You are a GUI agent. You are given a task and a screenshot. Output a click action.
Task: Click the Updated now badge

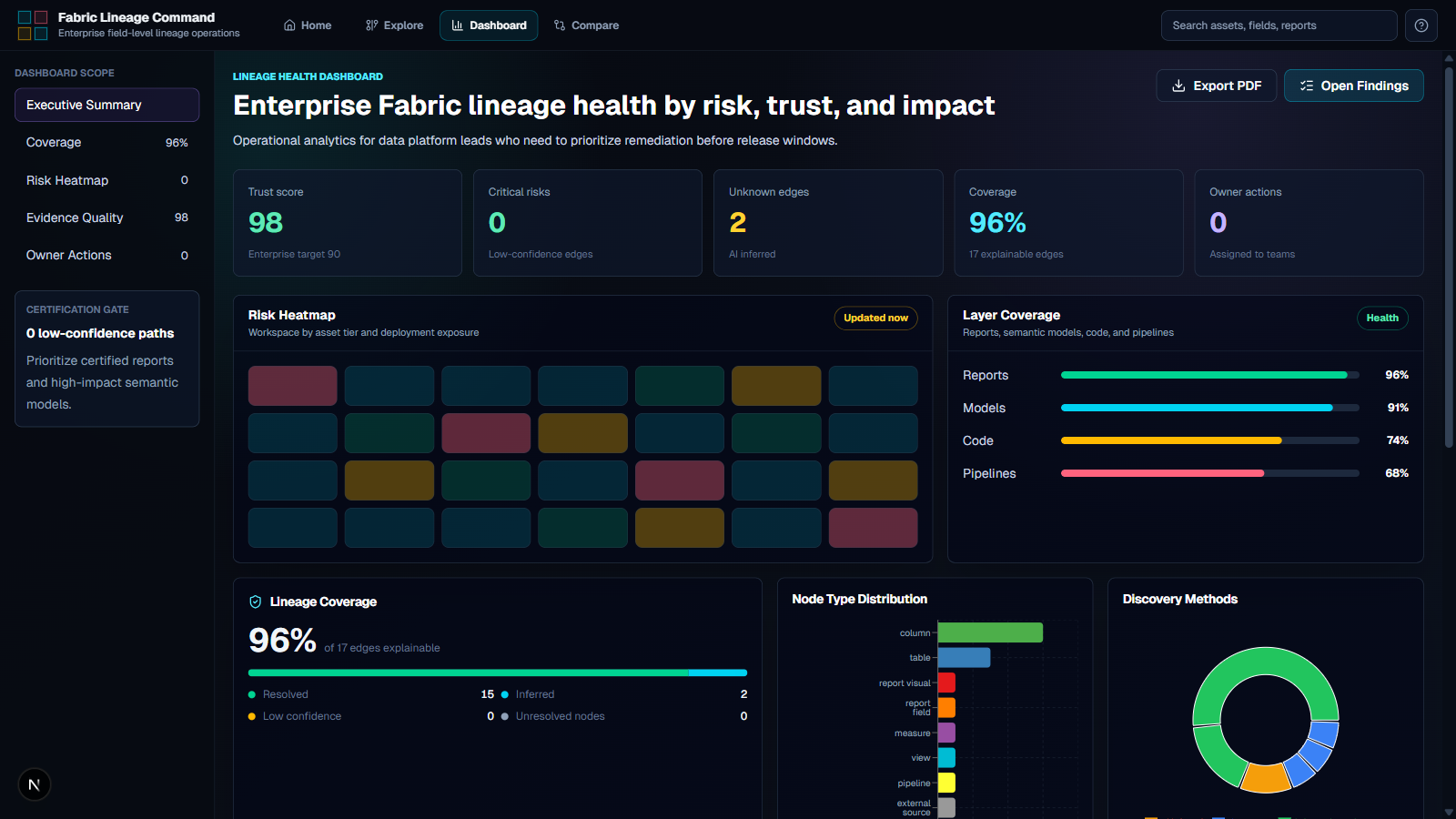[875, 318]
